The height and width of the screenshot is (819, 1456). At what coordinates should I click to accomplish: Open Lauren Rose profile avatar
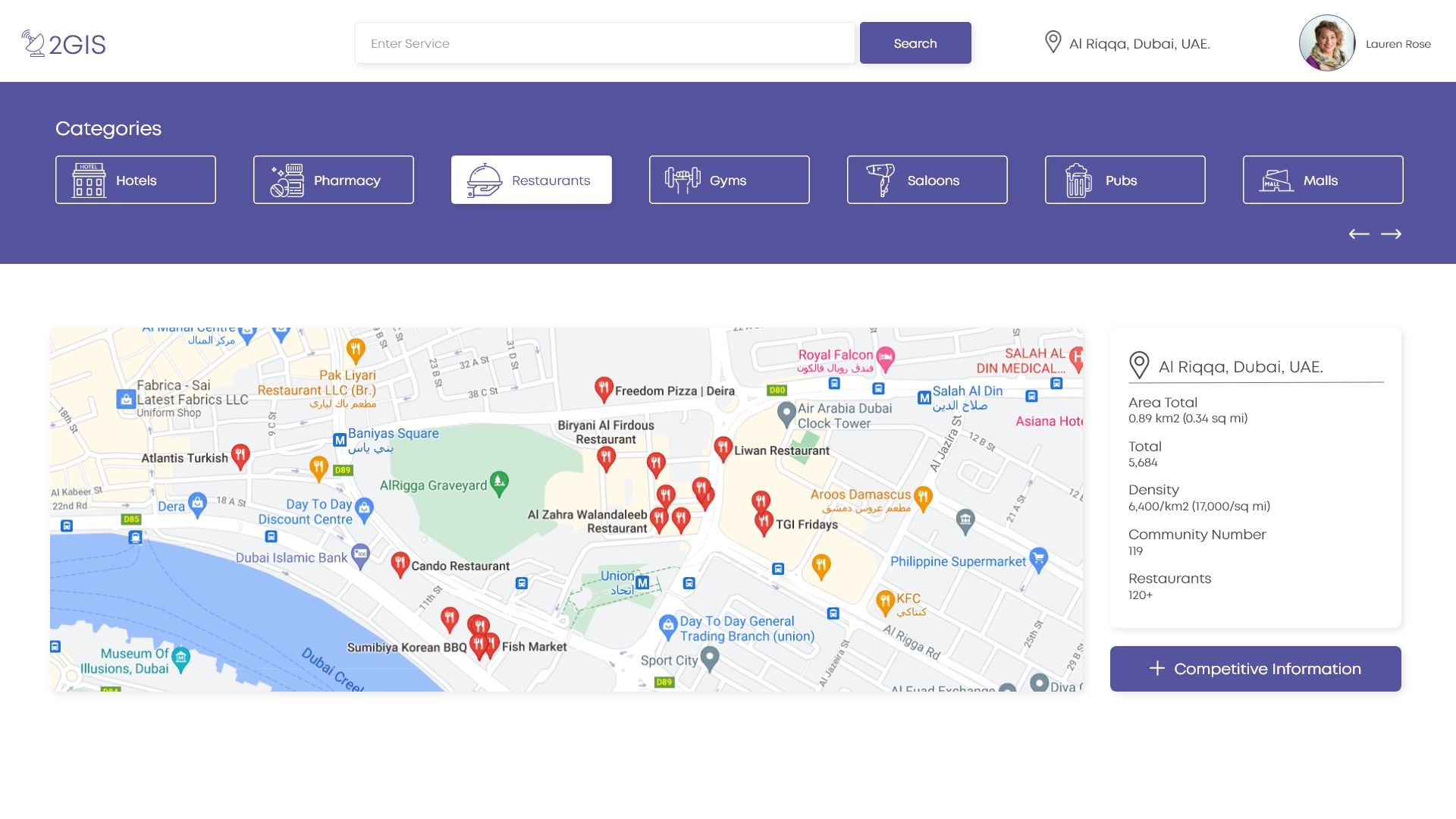click(1327, 43)
